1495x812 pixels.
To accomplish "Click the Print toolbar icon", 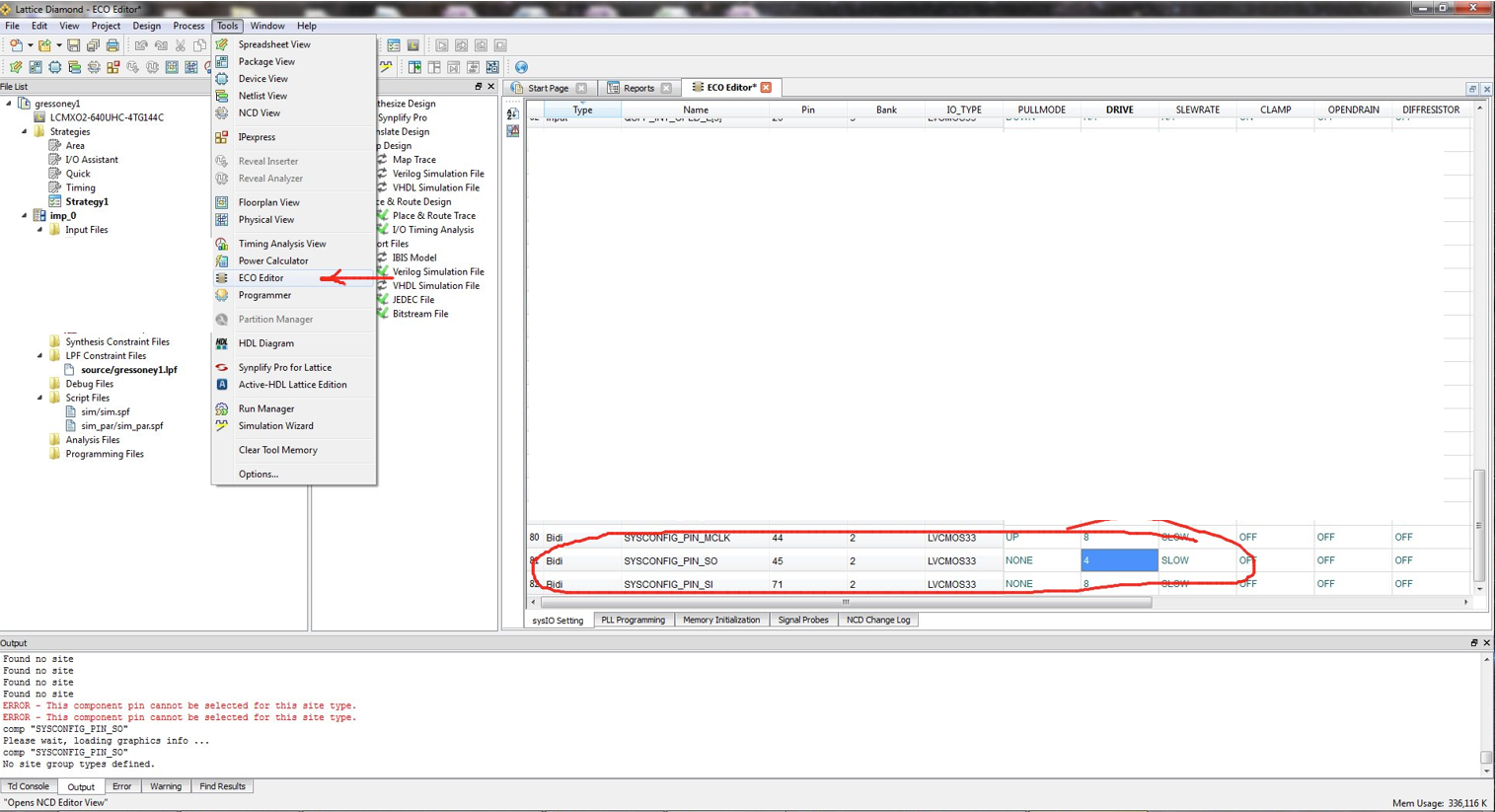I will pyautogui.click(x=112, y=45).
